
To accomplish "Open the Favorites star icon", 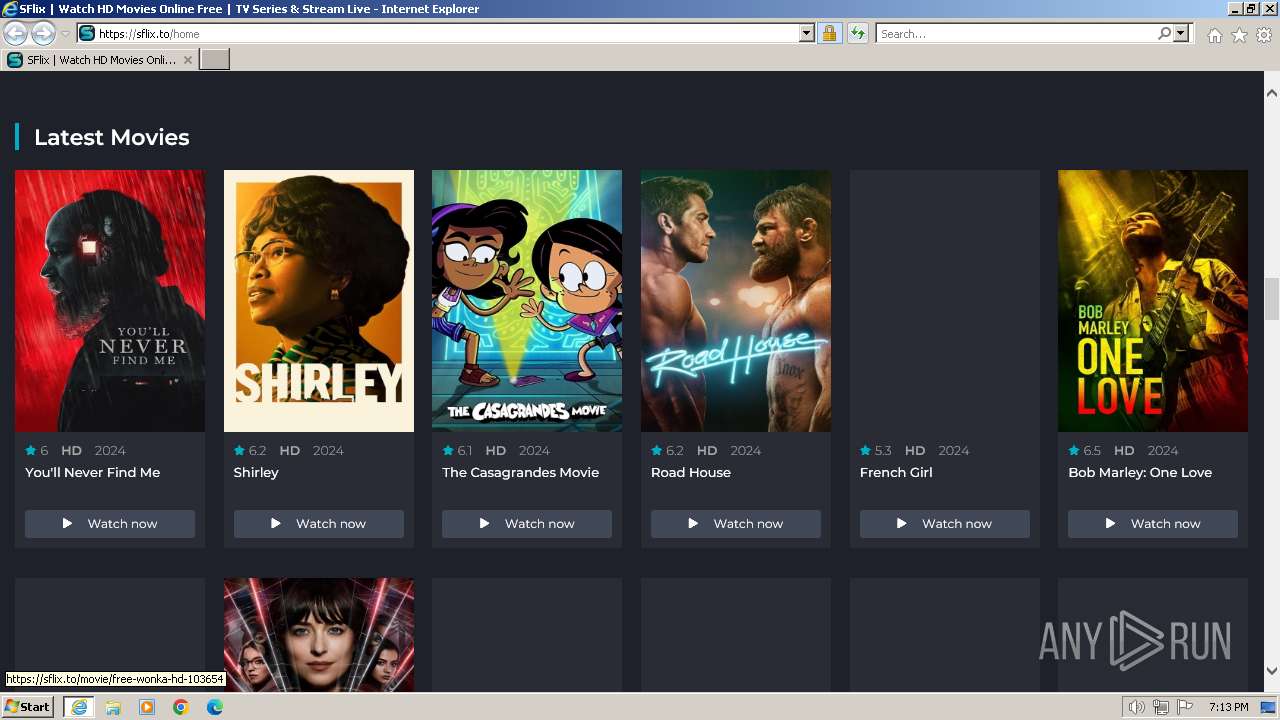I will point(1239,35).
